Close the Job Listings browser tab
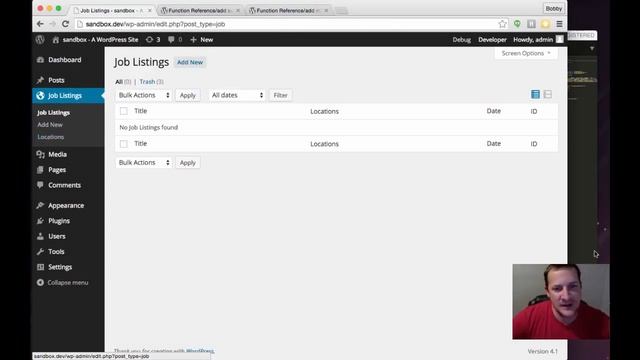This screenshot has width=640, height=360. point(149,10)
